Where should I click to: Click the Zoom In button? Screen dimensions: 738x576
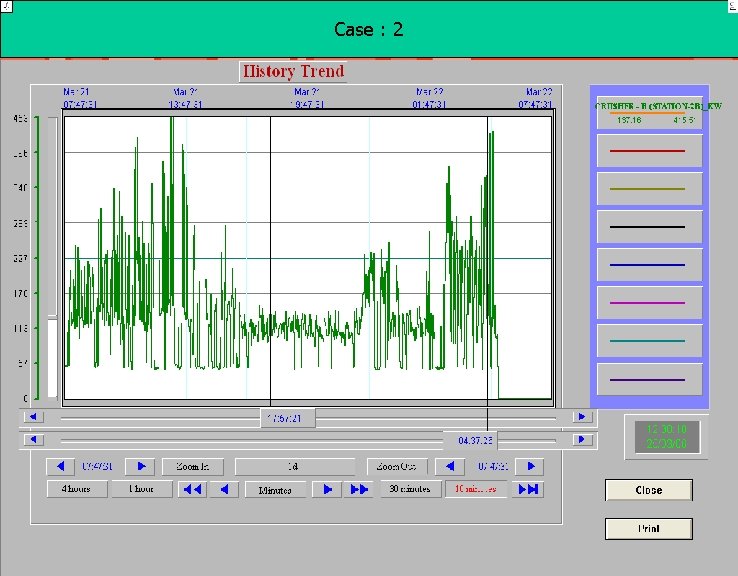coord(193,466)
